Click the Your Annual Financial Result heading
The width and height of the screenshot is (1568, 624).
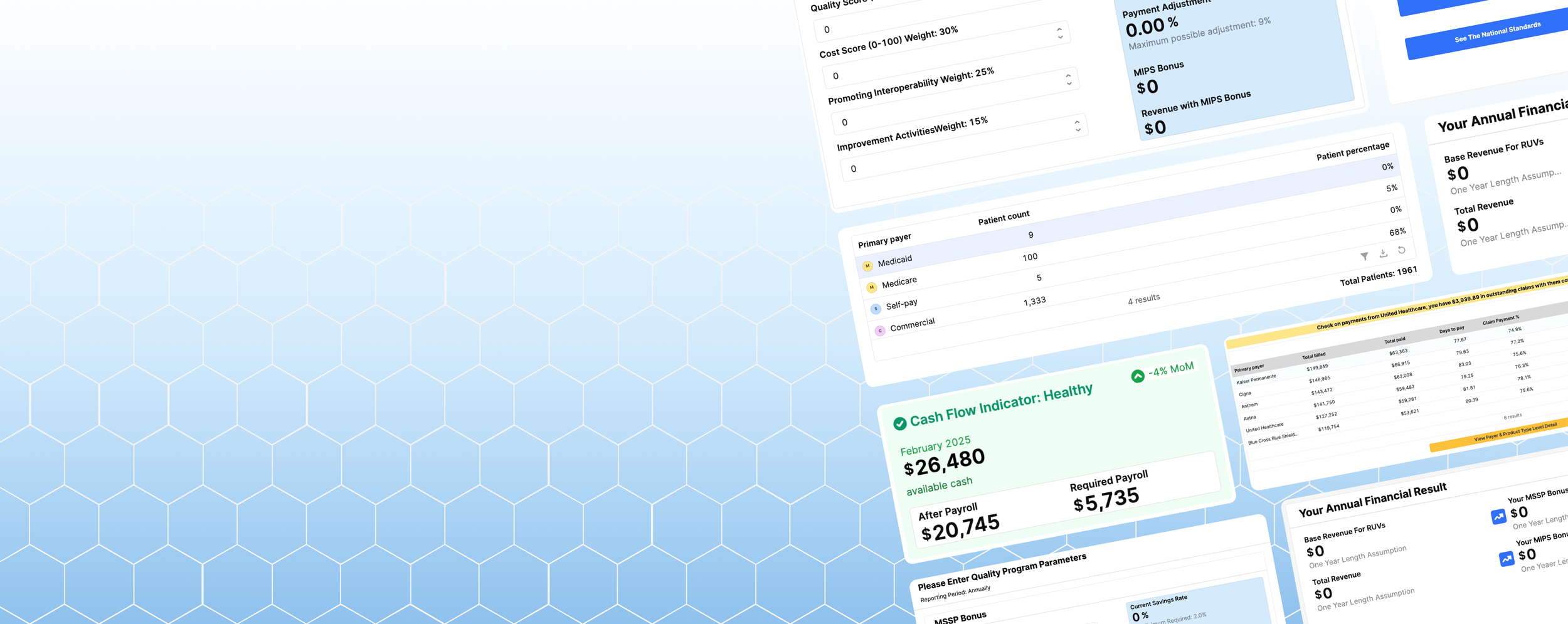coord(1372,500)
